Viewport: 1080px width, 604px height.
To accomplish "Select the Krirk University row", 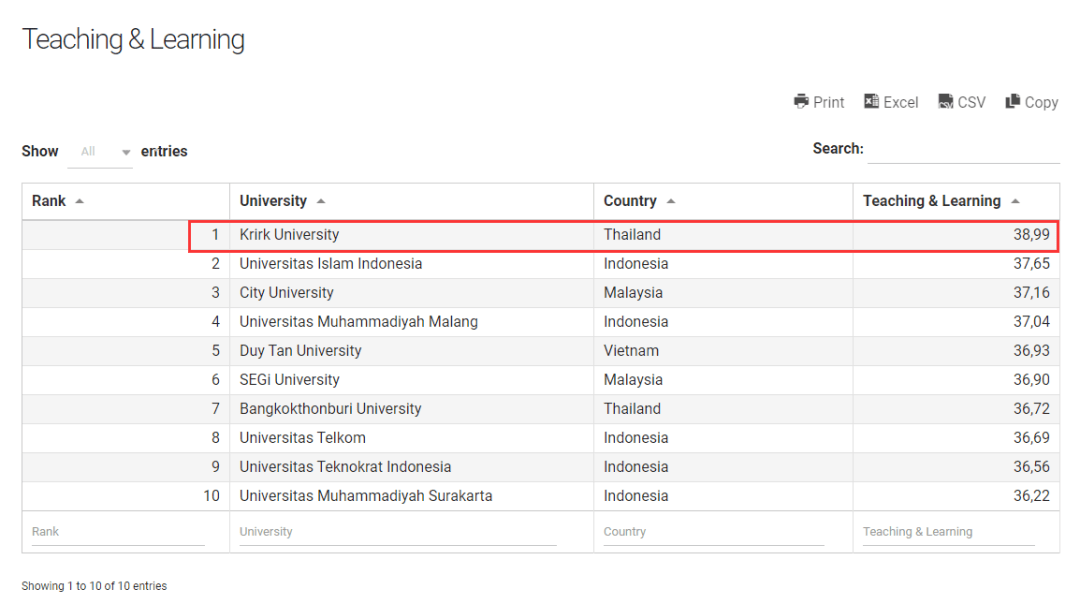I will coord(289,235).
